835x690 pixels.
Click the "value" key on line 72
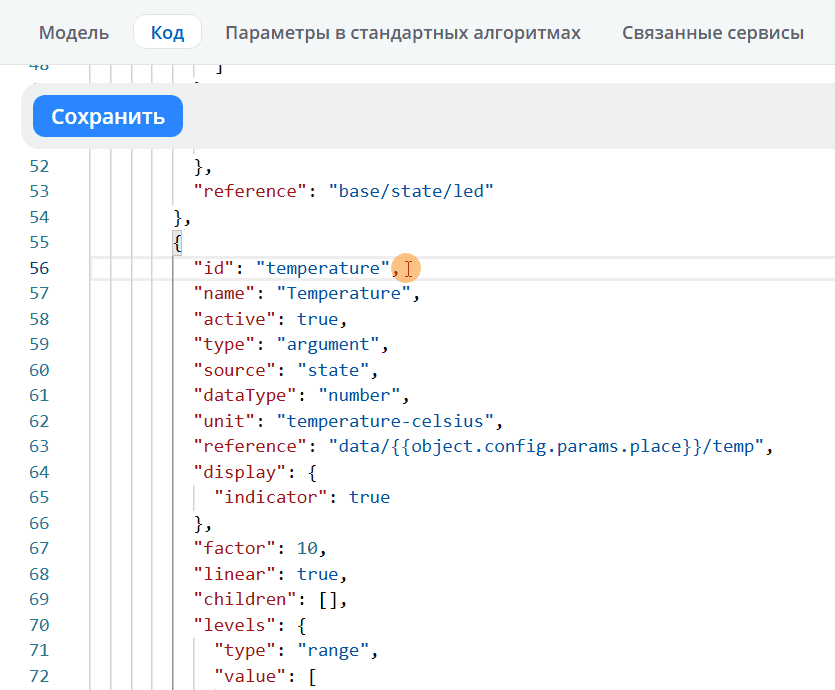[x=250, y=677]
